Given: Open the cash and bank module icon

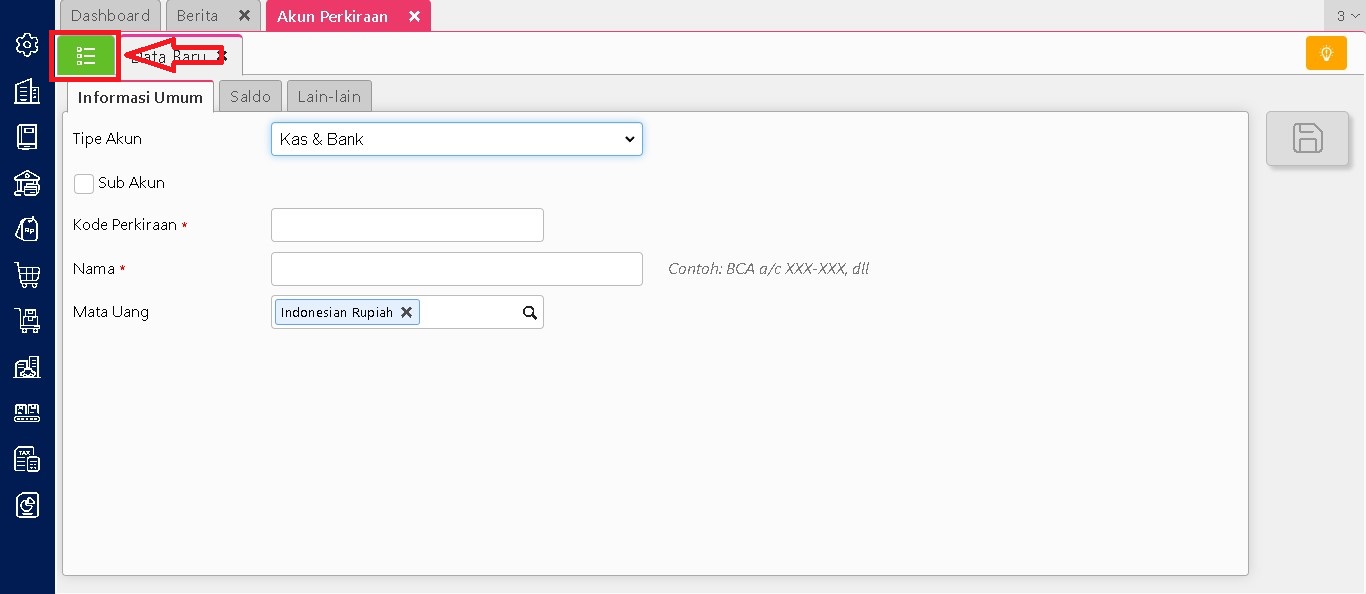Looking at the screenshot, I should (x=27, y=183).
